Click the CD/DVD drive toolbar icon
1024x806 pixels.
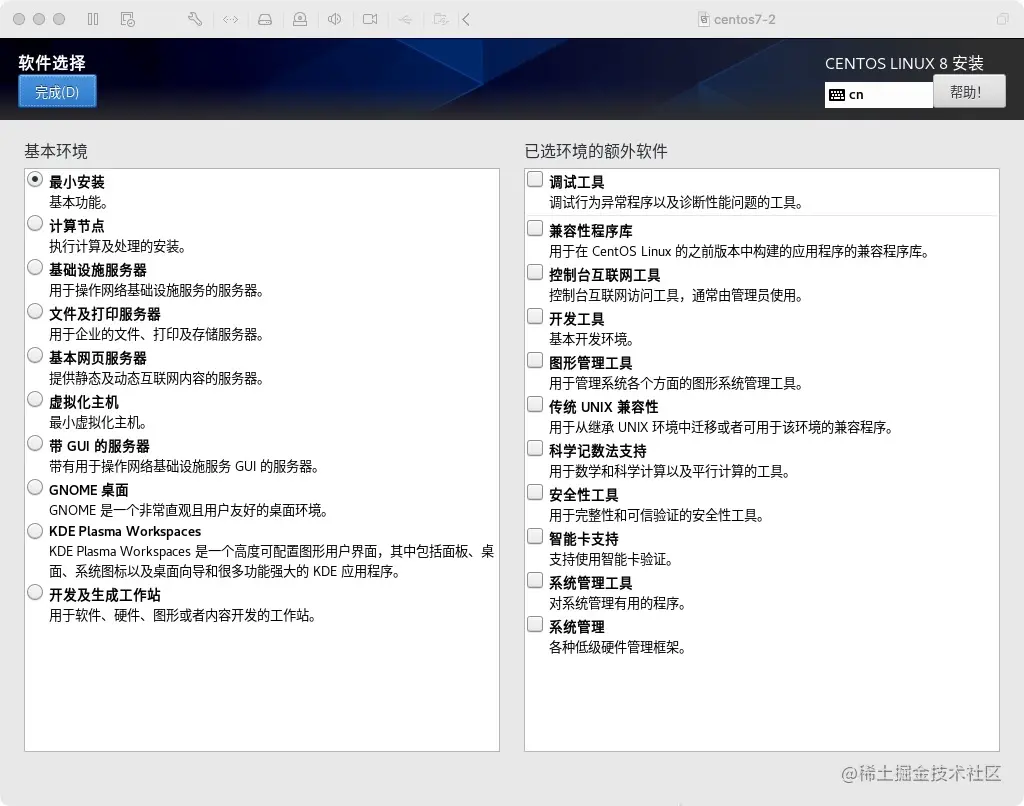tap(300, 20)
